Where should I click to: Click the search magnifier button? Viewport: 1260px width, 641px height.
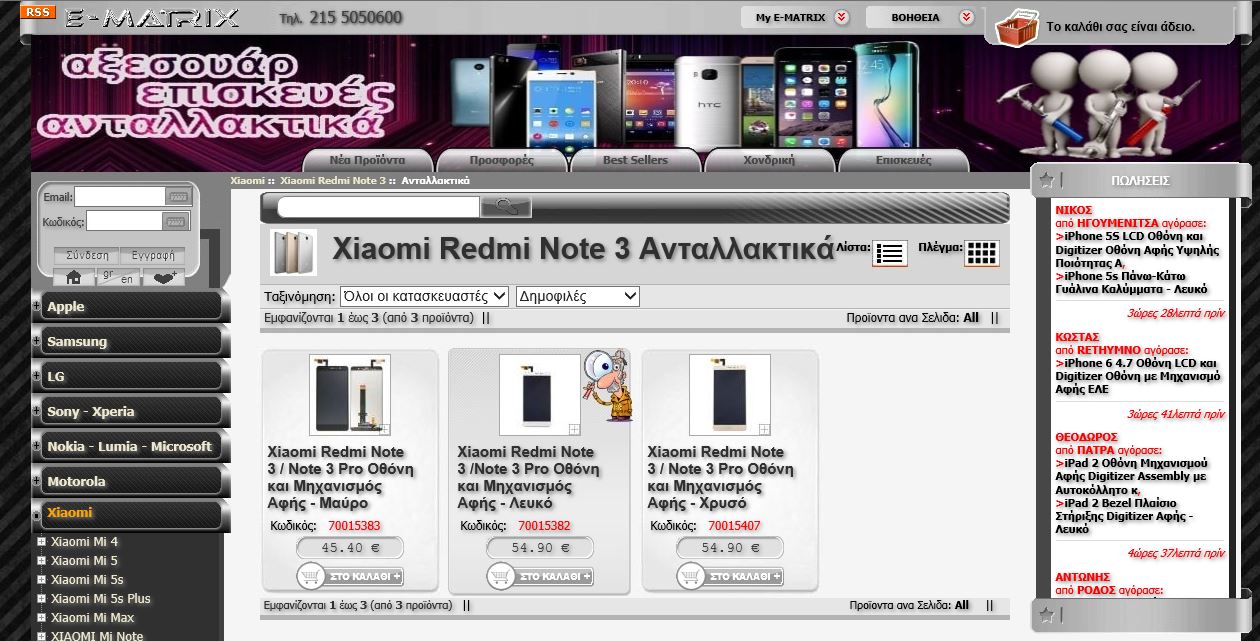[506, 207]
